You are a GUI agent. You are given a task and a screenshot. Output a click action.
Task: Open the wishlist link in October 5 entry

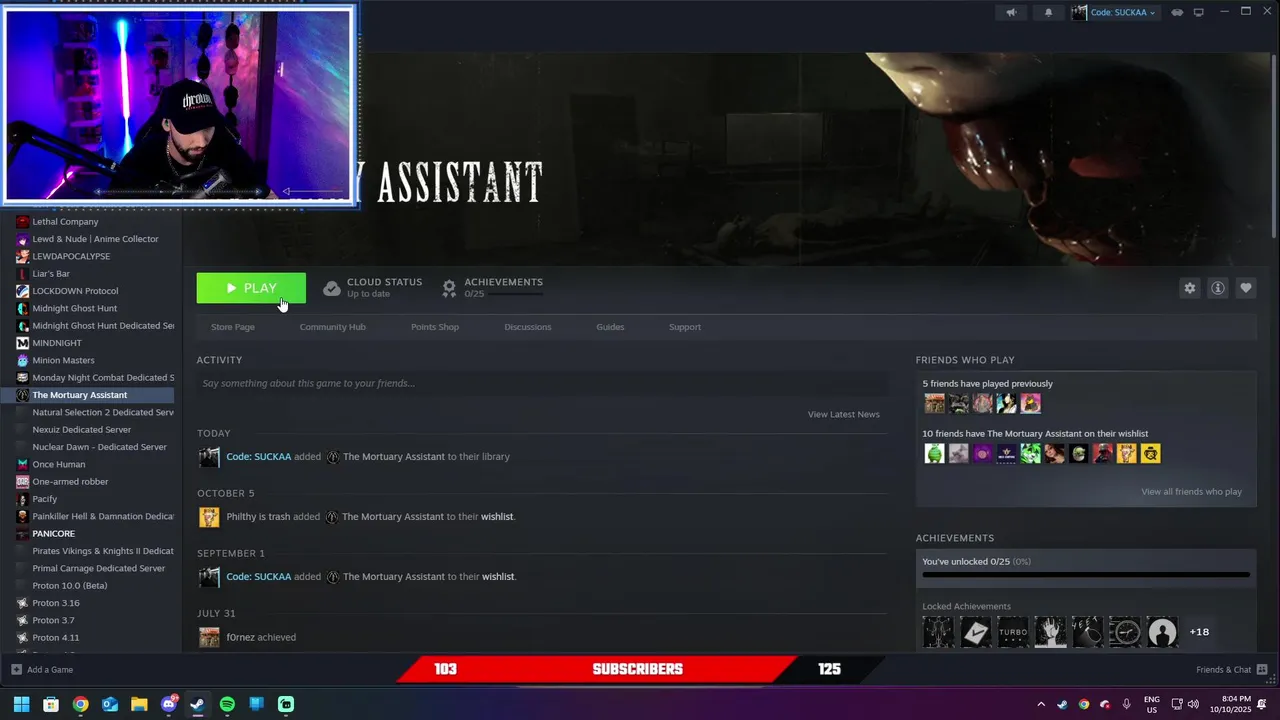[497, 517]
